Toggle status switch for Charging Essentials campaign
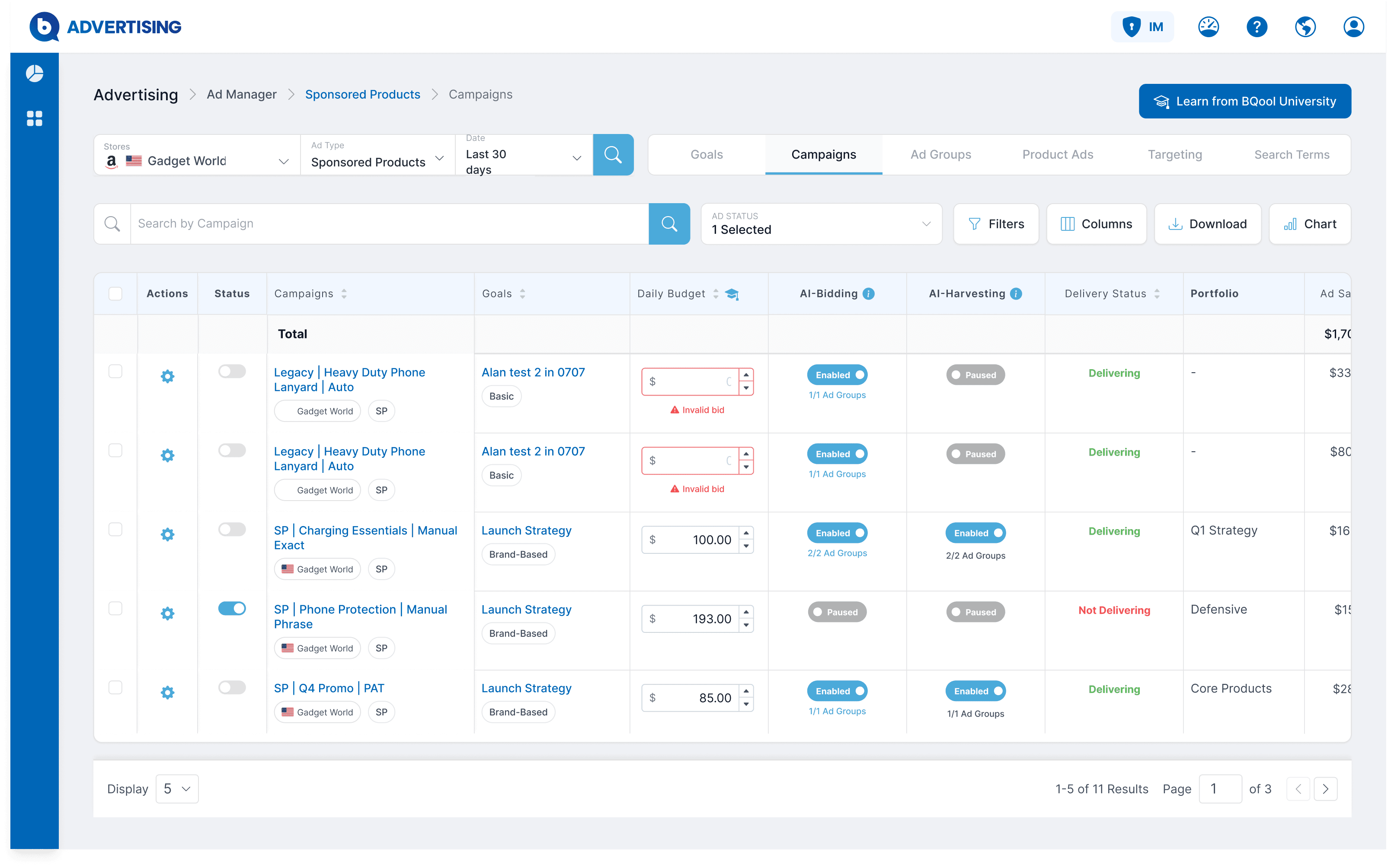Screen dimensions: 1388x868 232,529
